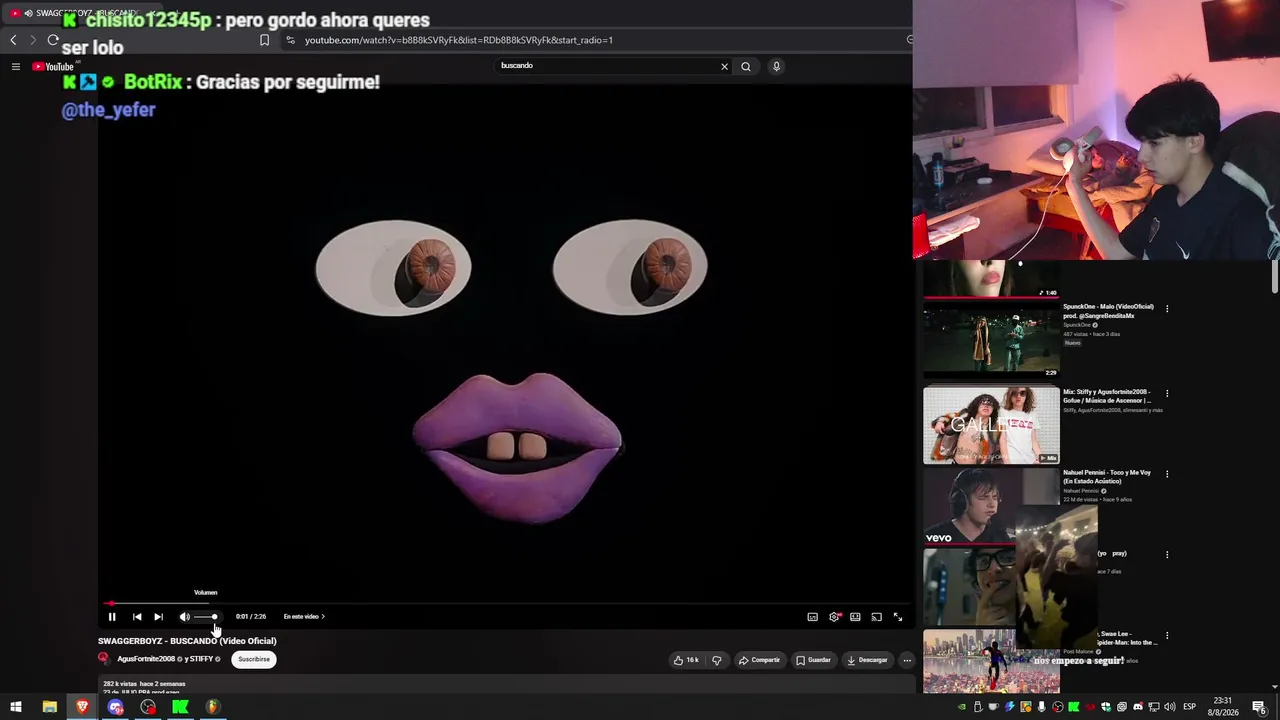Open File Explorer from taskbar

(x=49, y=707)
